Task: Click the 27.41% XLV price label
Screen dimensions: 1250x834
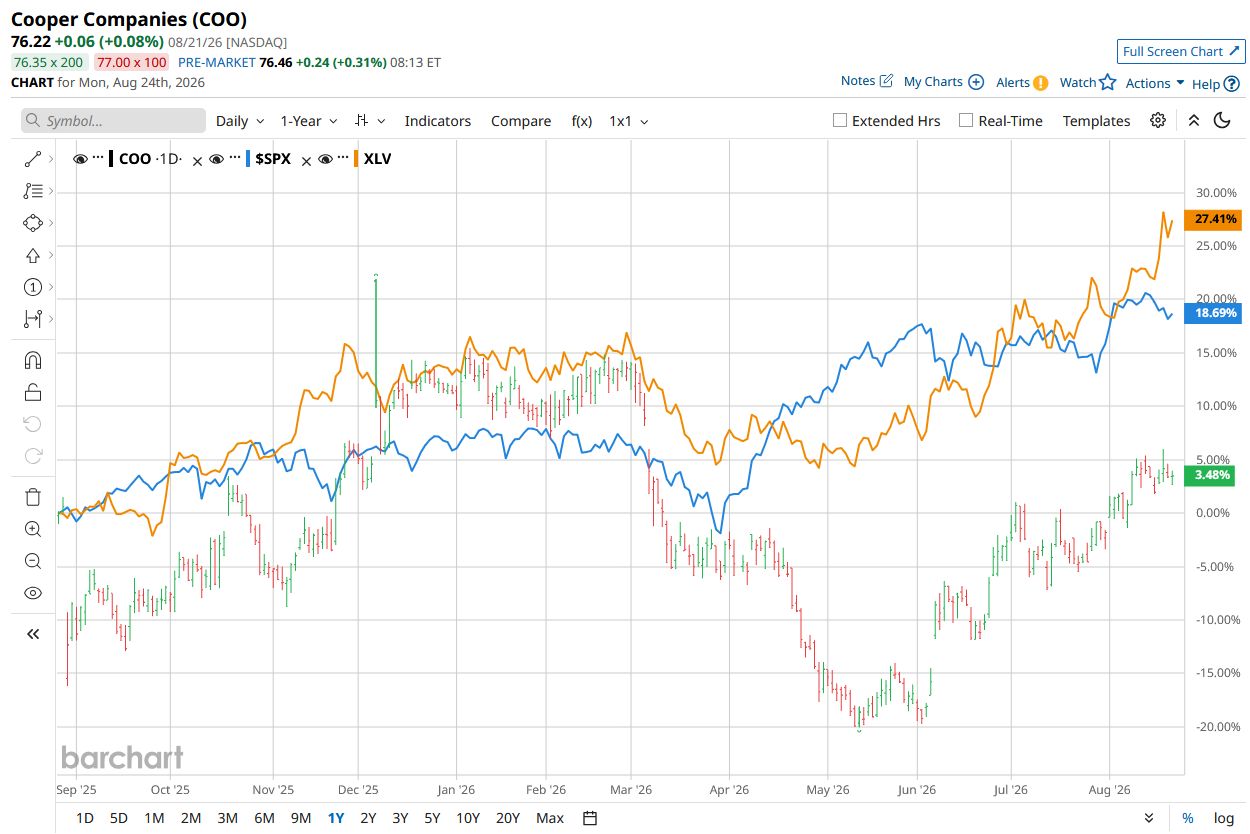Action: click(x=1212, y=219)
